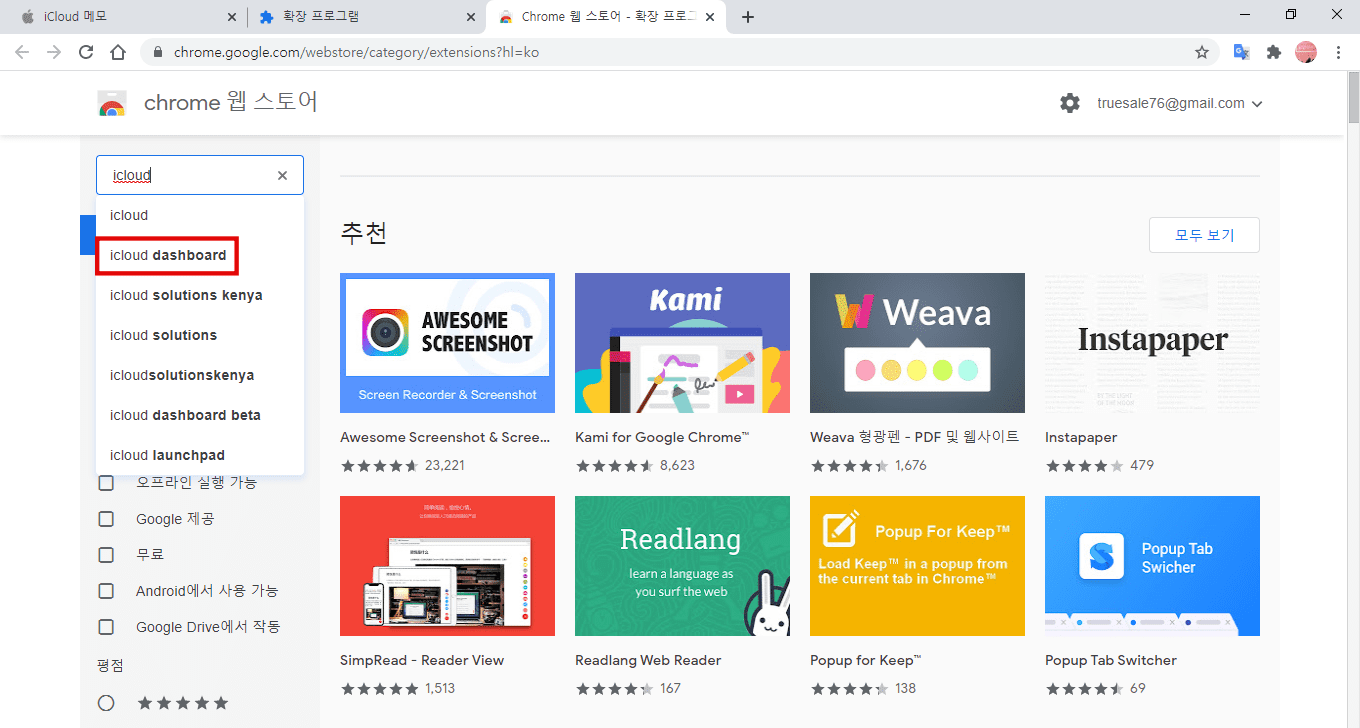Click the 모두 보기 button

[x=1204, y=235]
